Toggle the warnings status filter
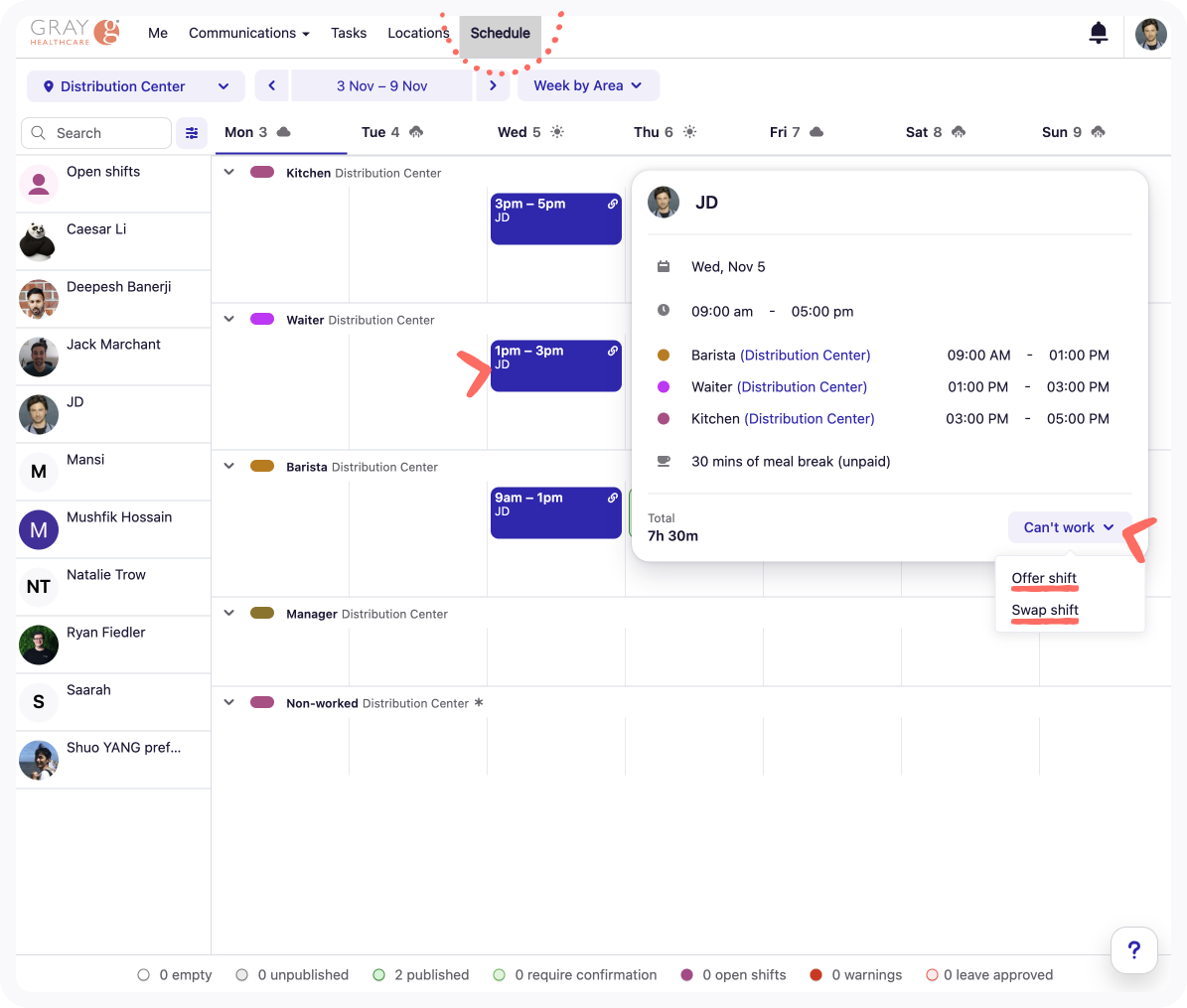The image size is (1187, 1008). (816, 975)
